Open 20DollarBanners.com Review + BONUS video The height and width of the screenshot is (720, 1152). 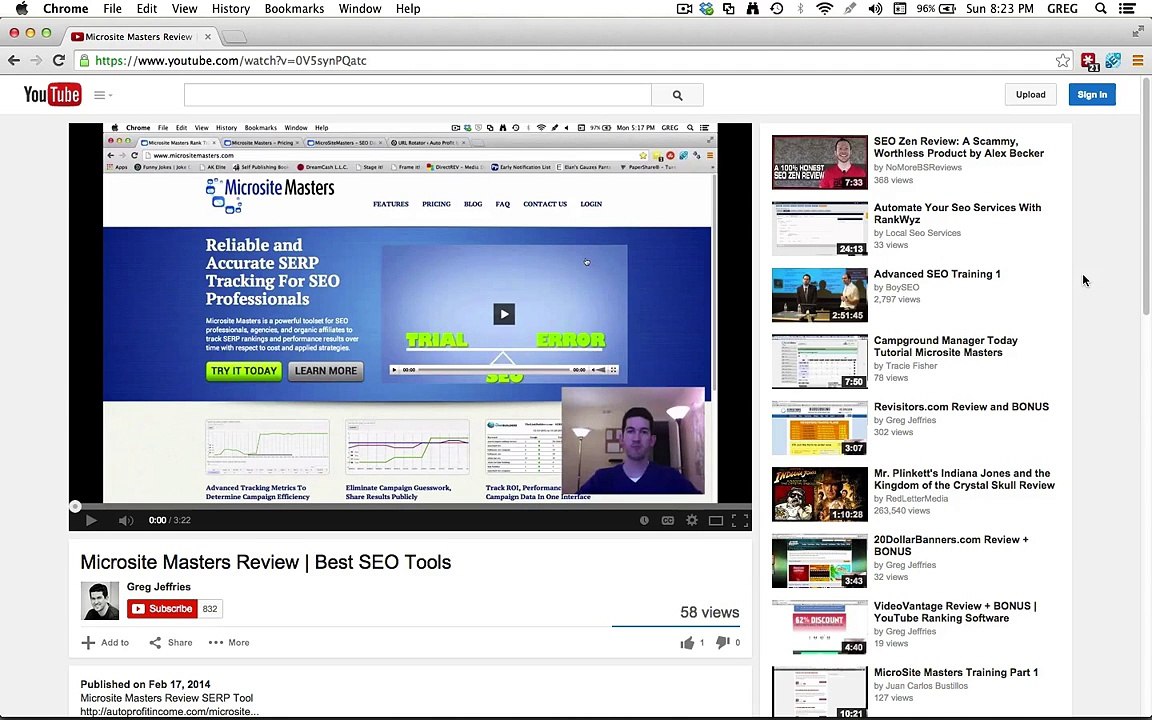951,545
